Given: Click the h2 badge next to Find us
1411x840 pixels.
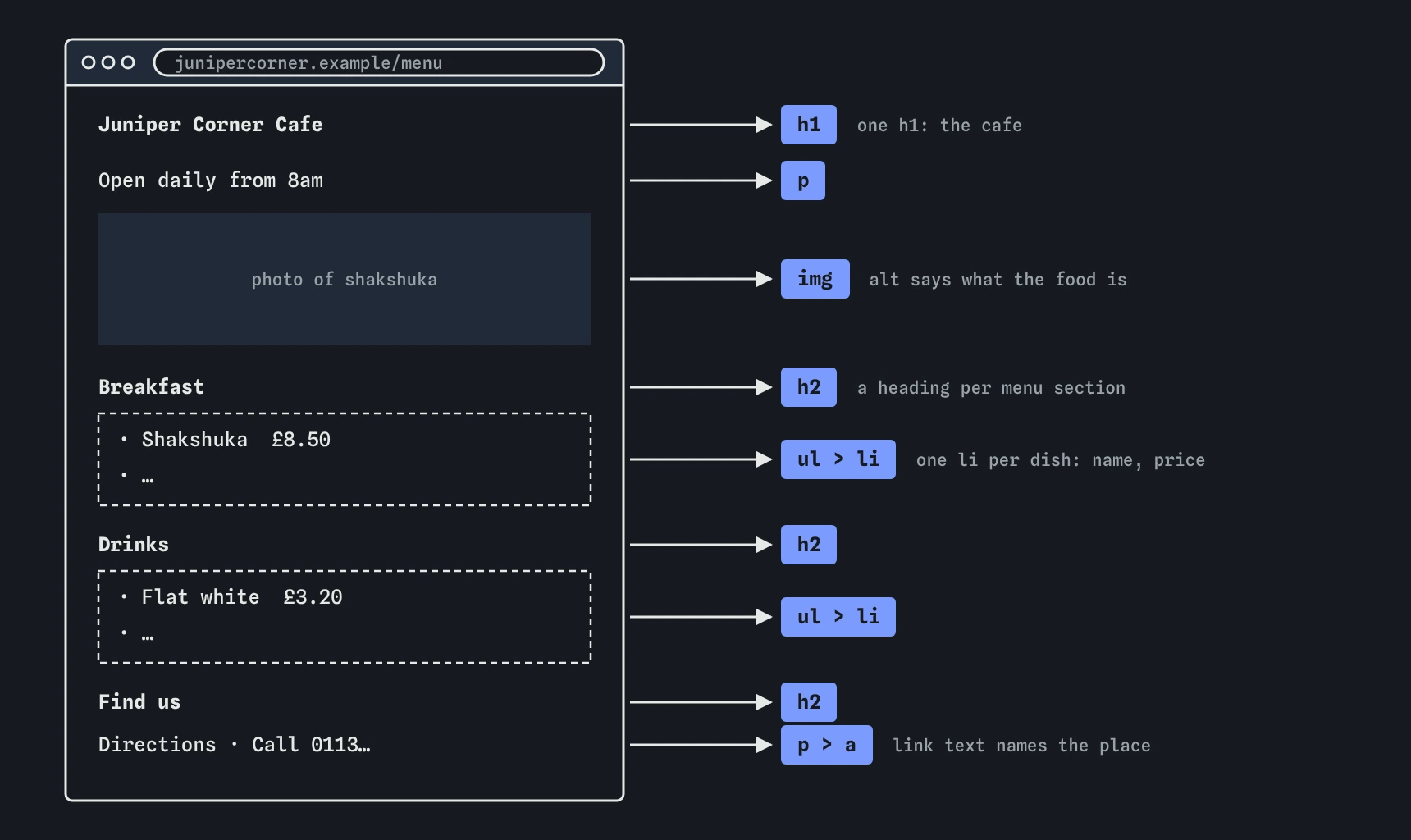Looking at the screenshot, I should pos(808,702).
